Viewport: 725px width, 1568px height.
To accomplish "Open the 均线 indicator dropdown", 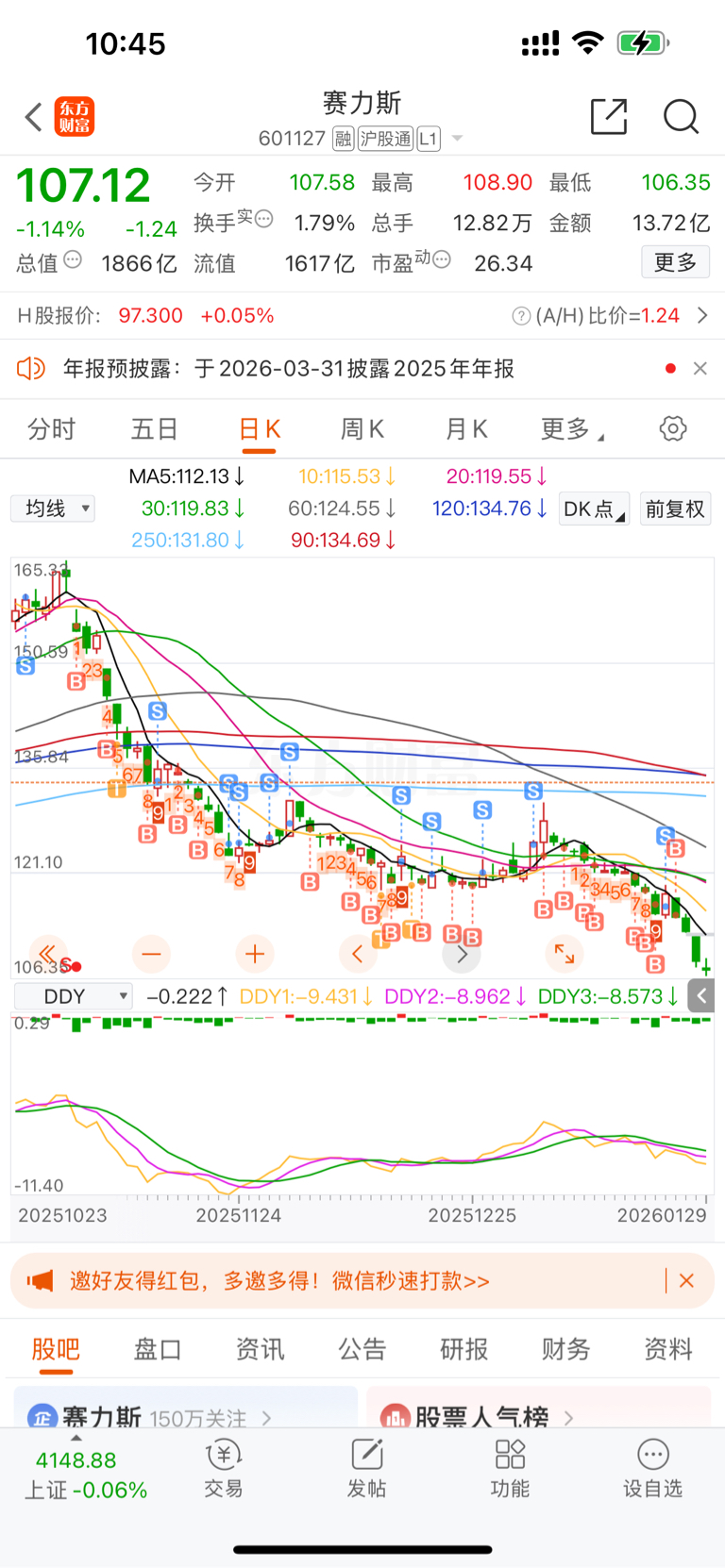I will [53, 509].
